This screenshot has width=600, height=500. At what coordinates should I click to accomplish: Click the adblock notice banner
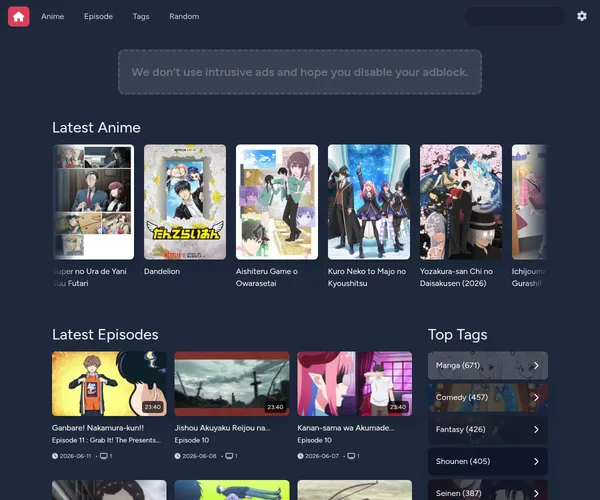300,72
